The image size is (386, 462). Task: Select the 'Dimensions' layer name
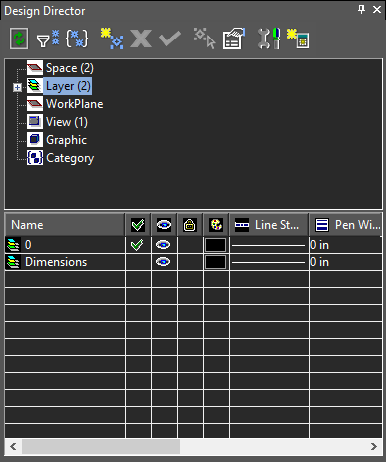56,262
